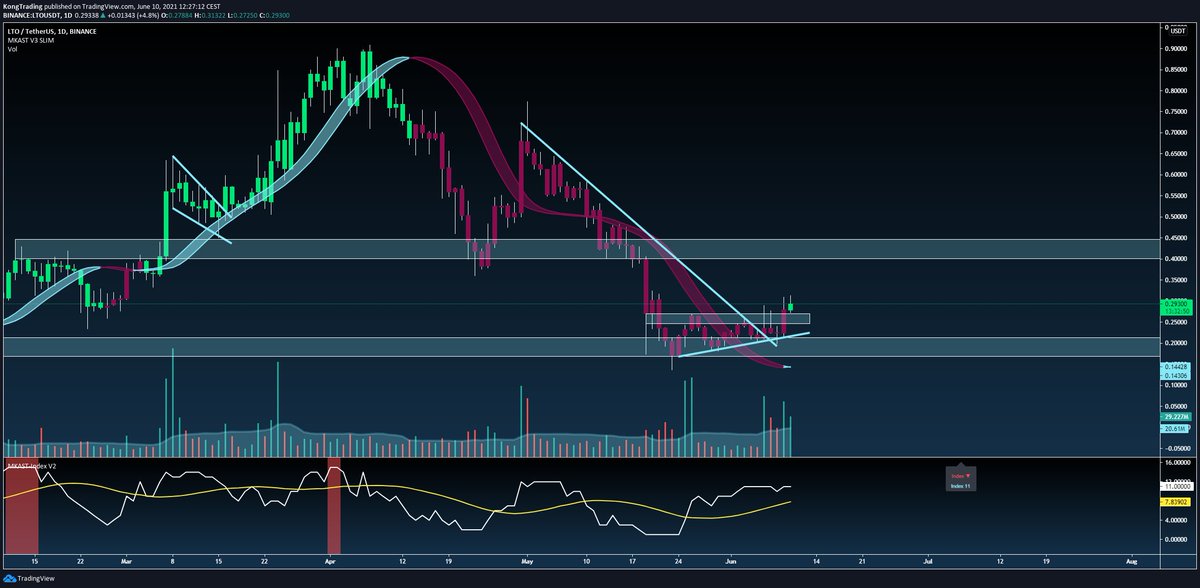Click the yellow 7.83902 index value tag
Viewport: 1200px width, 588px height.
1175,501
